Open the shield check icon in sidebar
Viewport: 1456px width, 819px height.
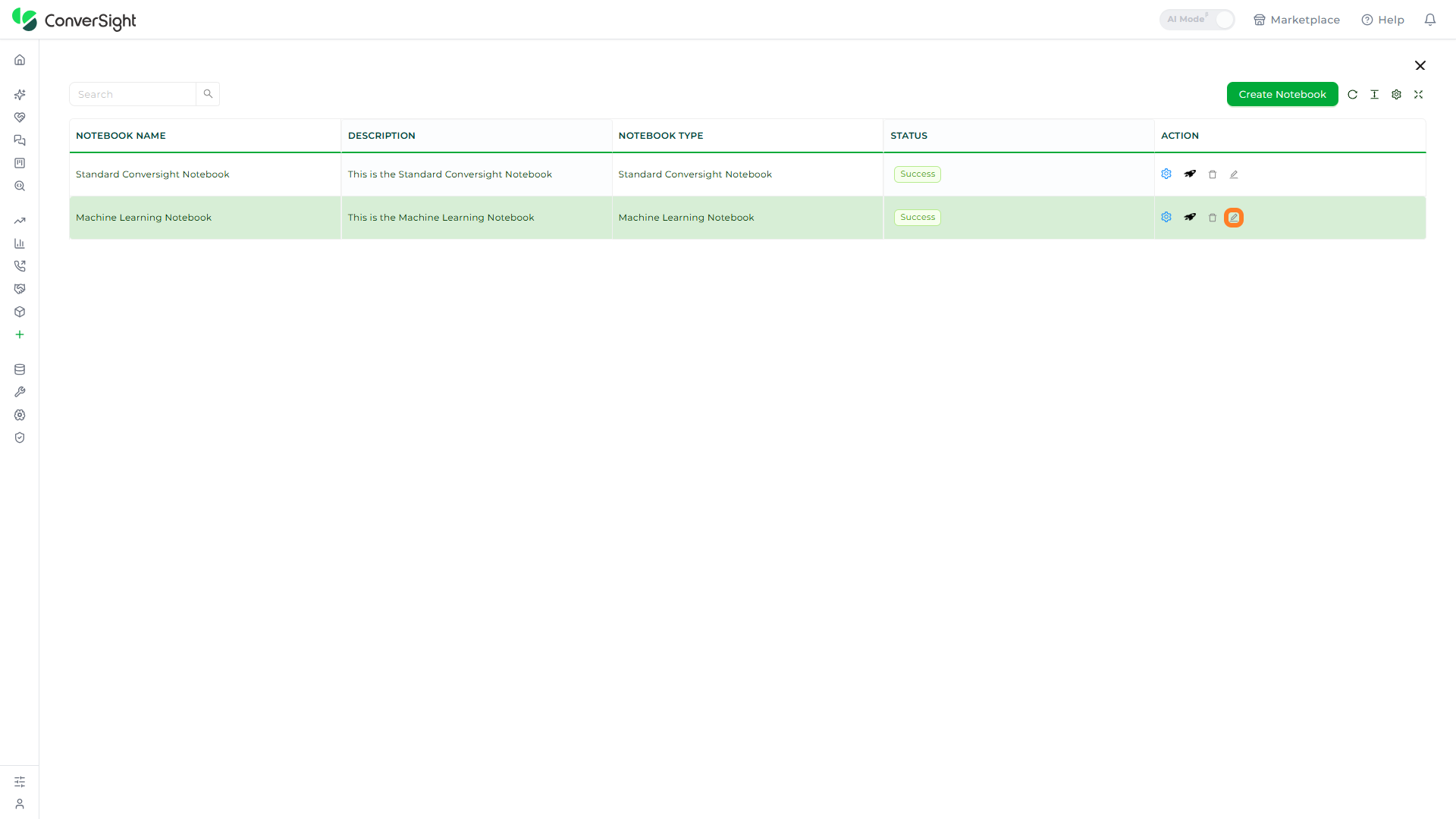click(20, 438)
